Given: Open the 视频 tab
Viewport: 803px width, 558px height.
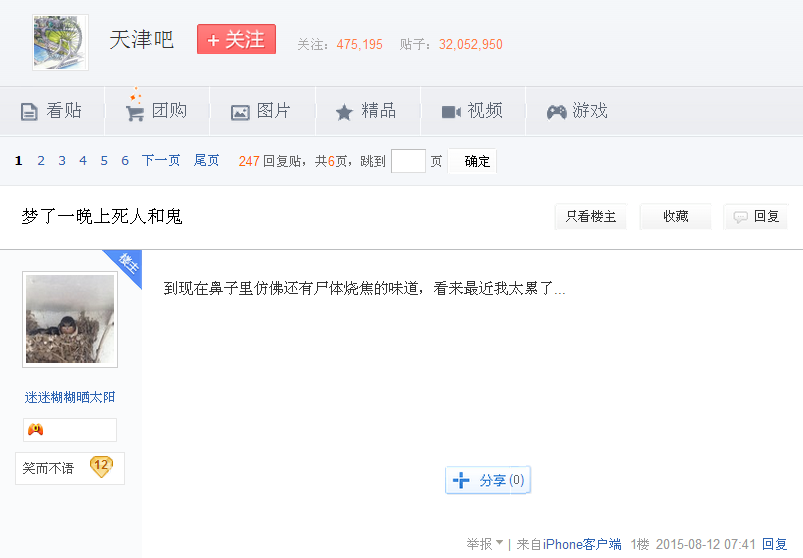Looking at the screenshot, I should pyautogui.click(x=473, y=111).
